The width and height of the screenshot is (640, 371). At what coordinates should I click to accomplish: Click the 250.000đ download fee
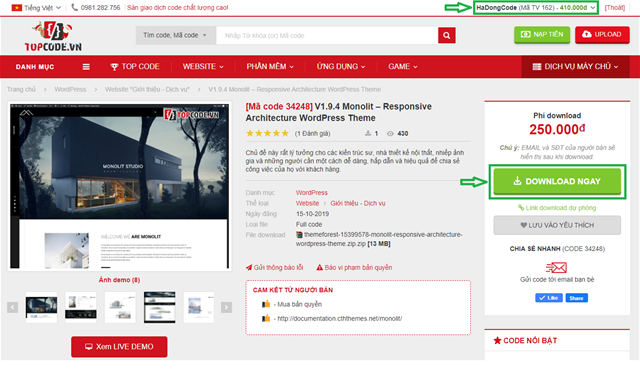point(557,129)
